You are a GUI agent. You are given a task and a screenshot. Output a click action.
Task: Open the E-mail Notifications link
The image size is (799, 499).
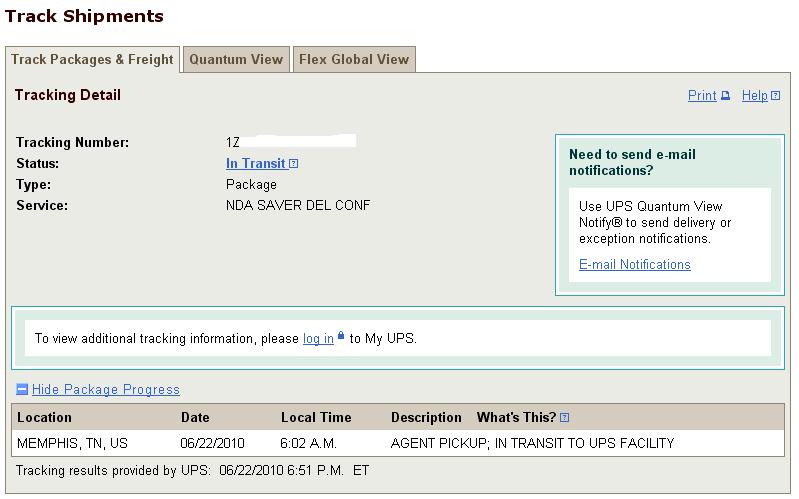click(x=634, y=265)
